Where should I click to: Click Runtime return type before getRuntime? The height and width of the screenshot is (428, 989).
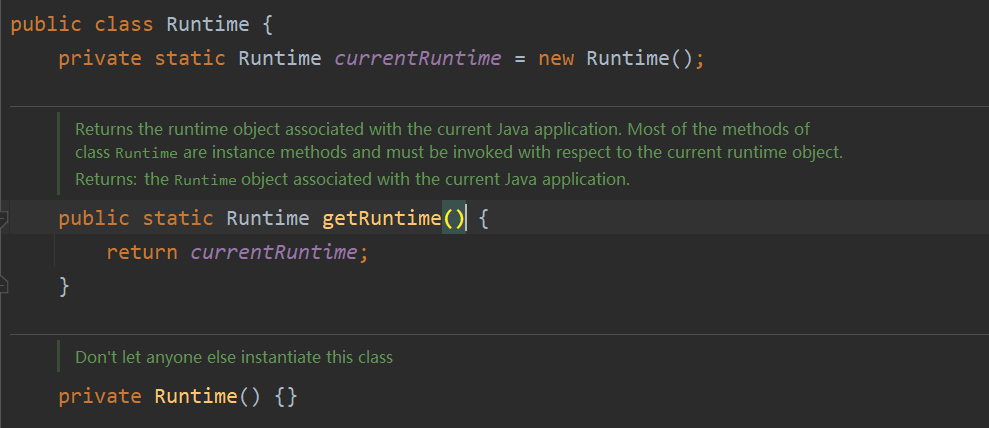coord(267,218)
